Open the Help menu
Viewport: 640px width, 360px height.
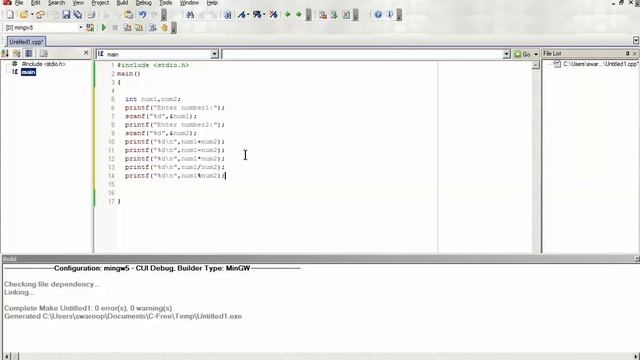click(x=212, y=3)
